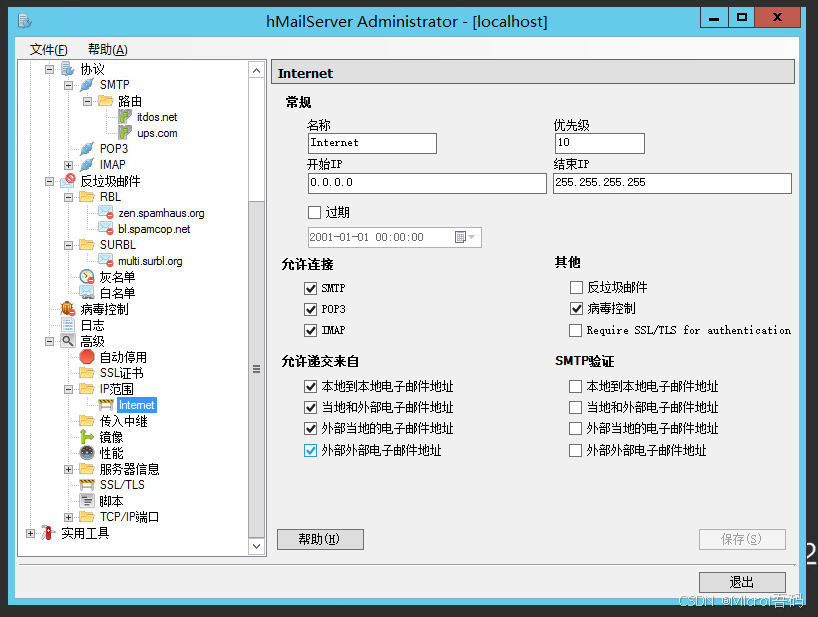Viewport: 818px width, 617px height.
Task: Enable the 过期 expiry checkbox
Action: coord(315,212)
